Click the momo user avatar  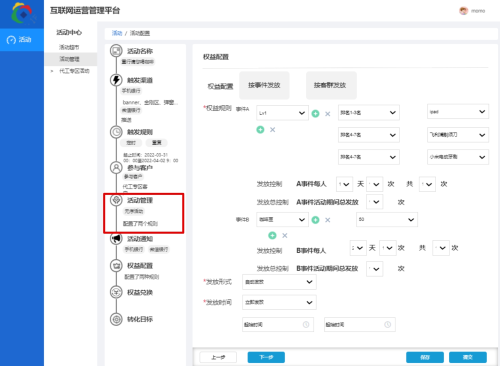pos(463,11)
